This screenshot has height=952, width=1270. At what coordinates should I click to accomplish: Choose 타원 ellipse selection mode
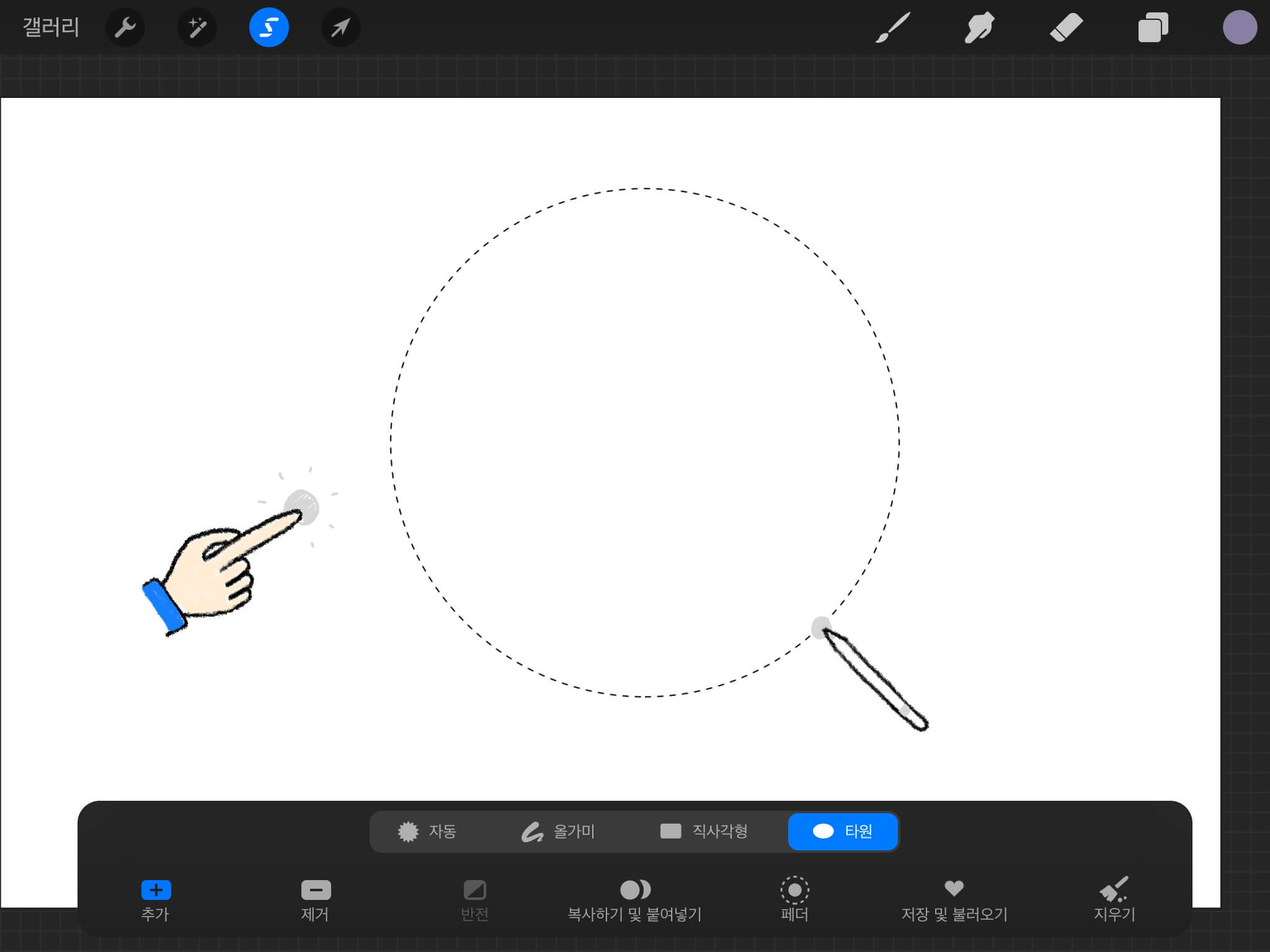(x=843, y=831)
